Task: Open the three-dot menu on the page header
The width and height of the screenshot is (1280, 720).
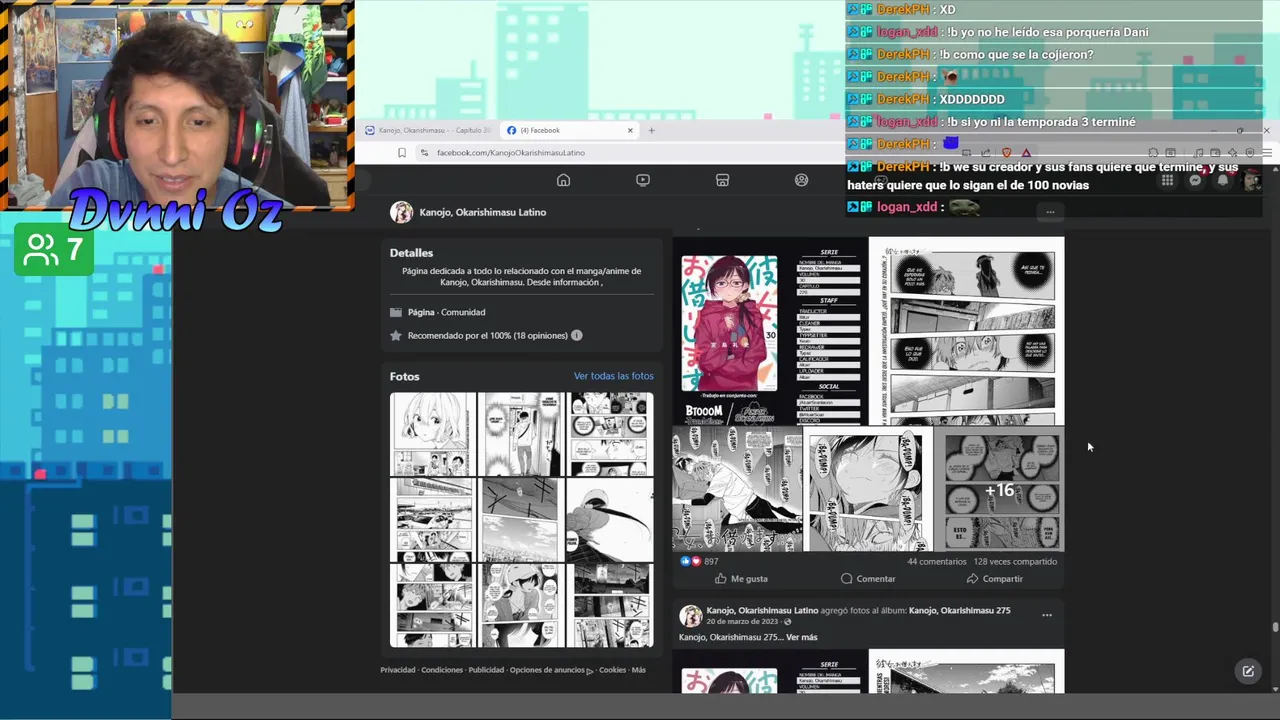Action: tap(1050, 212)
